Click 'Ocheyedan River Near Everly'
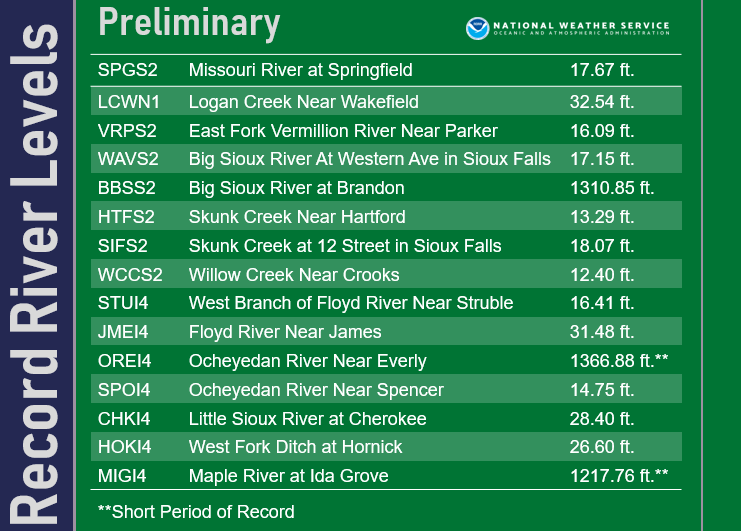 [x=308, y=361]
